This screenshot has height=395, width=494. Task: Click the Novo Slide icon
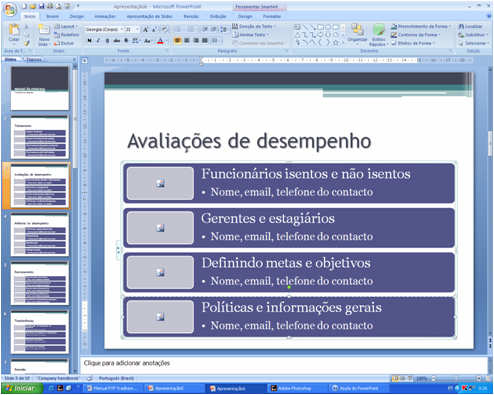(x=44, y=30)
